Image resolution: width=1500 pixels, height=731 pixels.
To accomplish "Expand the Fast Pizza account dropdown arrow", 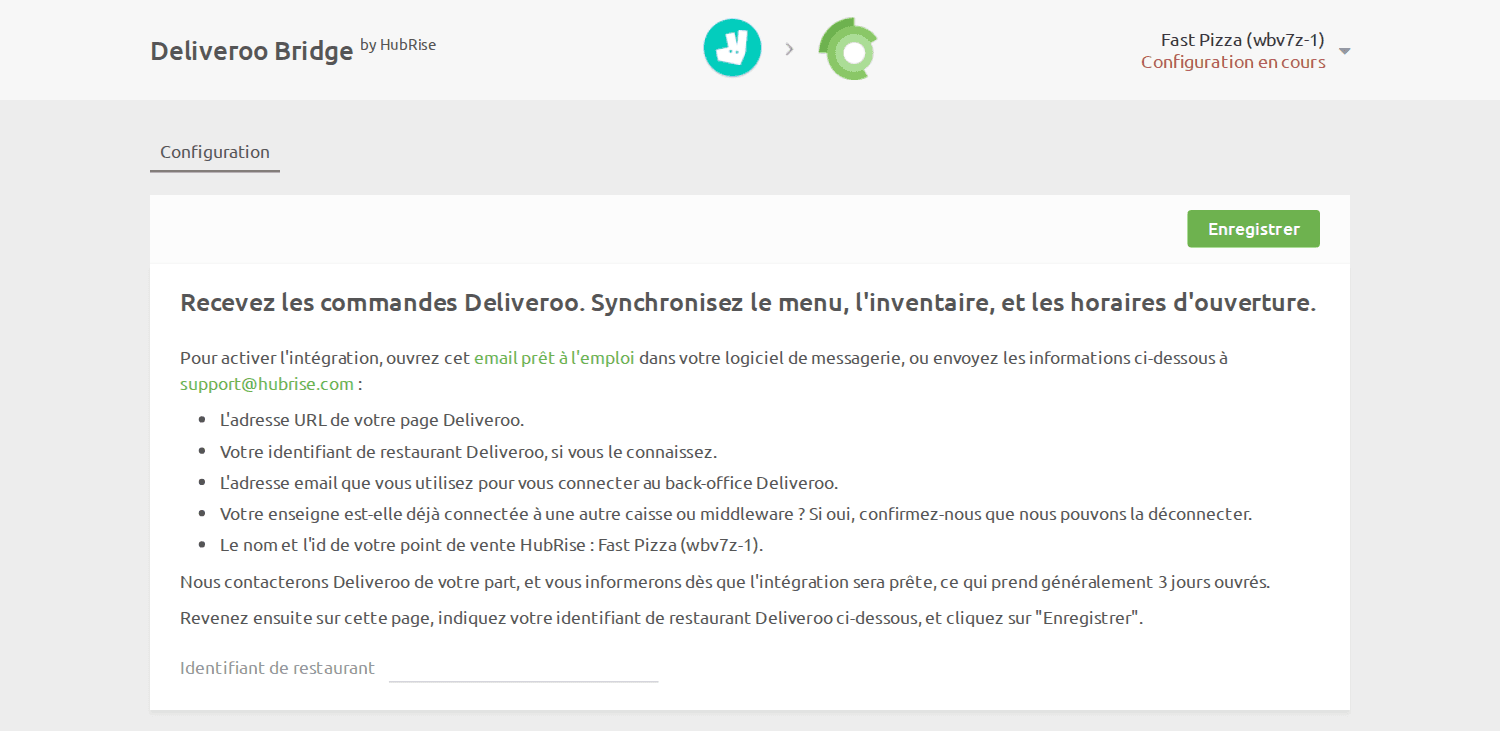I will point(1344,51).
